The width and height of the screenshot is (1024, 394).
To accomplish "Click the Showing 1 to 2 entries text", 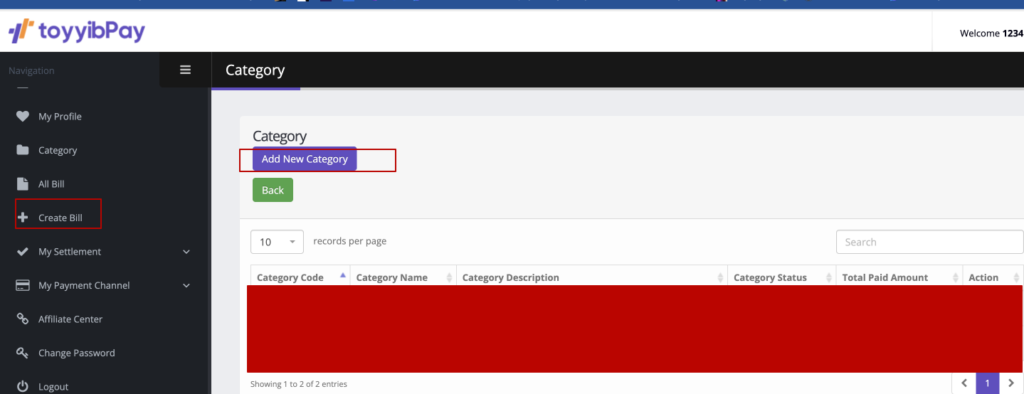I will tap(298, 384).
